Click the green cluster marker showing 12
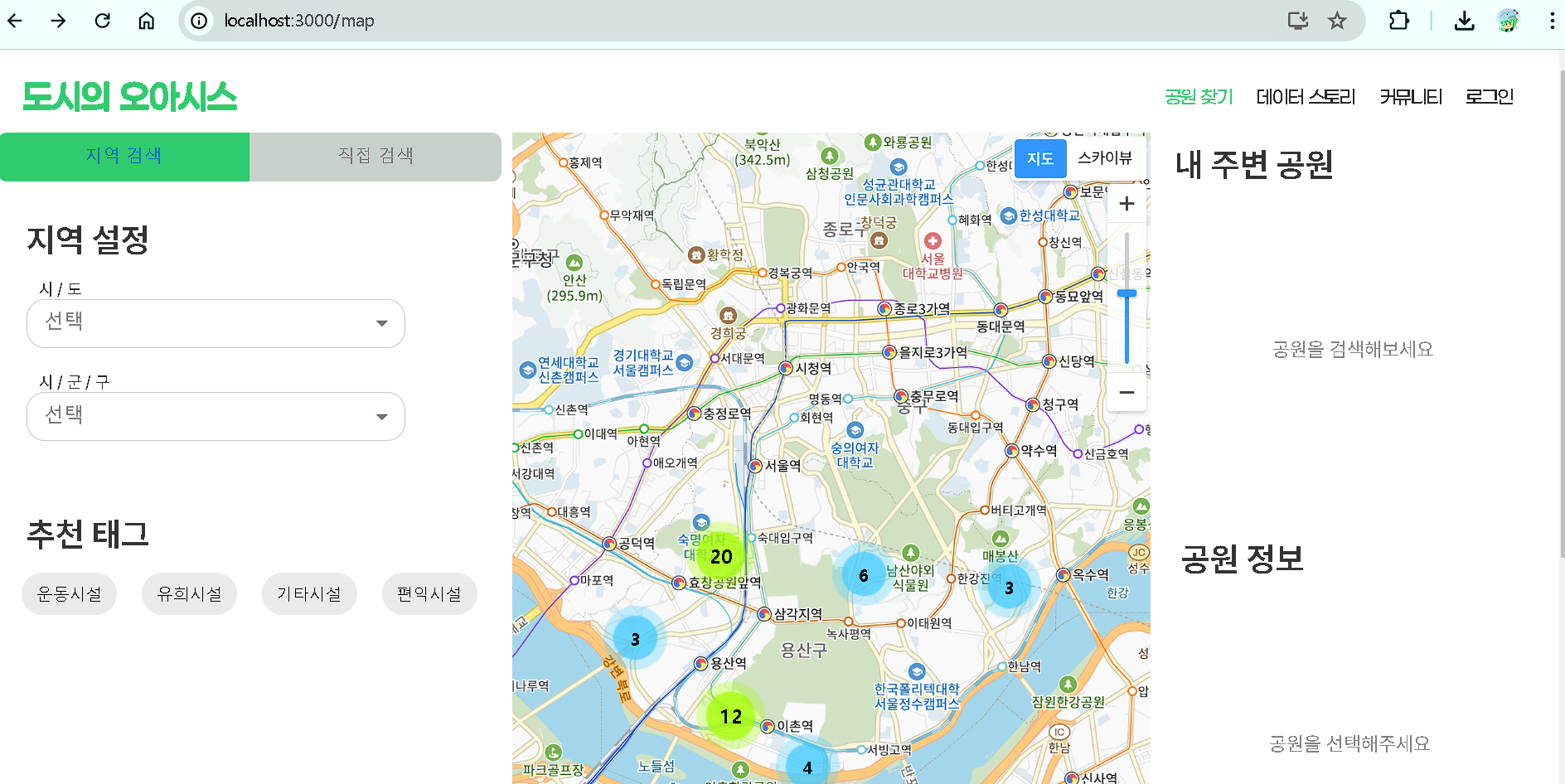 730,716
